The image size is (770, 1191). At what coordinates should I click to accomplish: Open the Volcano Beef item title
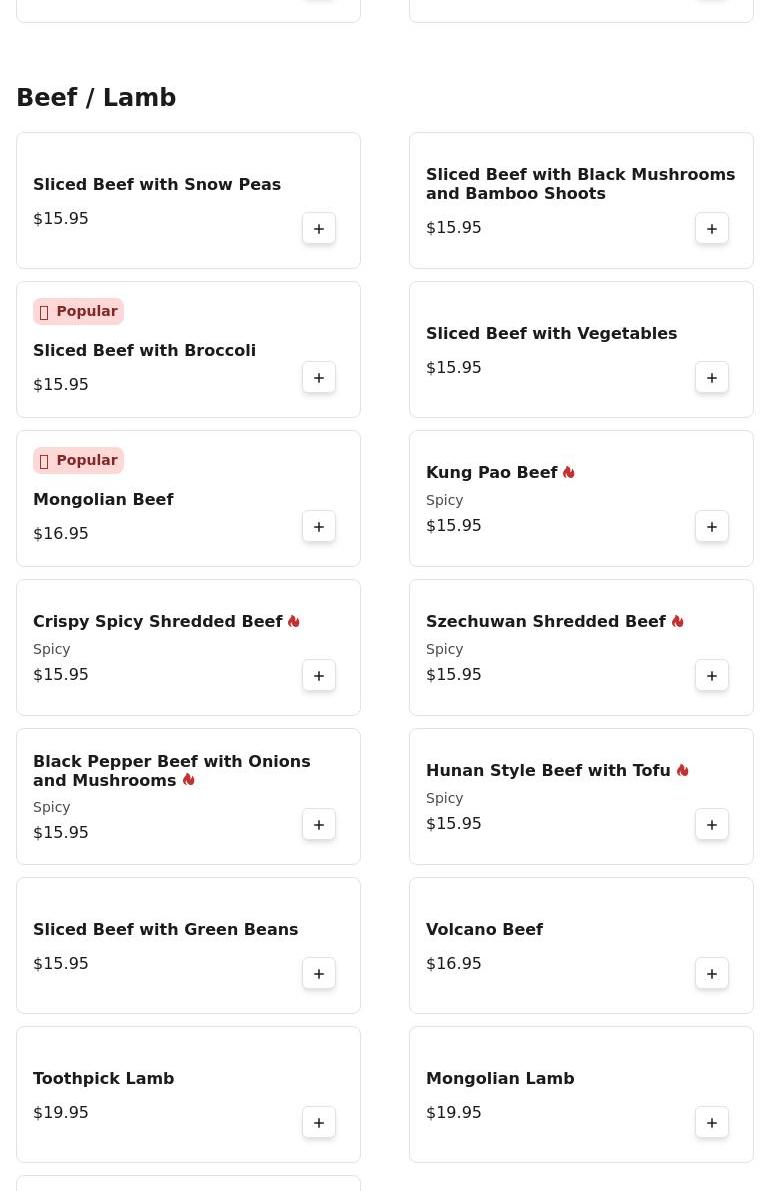tap(484, 929)
